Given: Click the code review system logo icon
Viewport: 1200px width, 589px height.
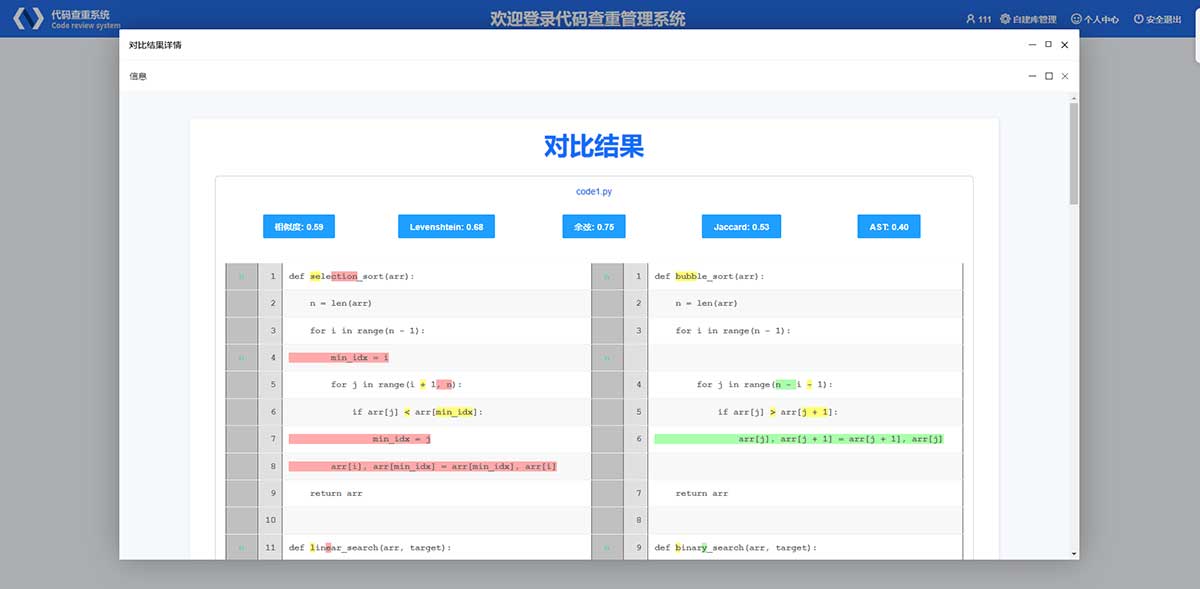Looking at the screenshot, I should tap(28, 19).
